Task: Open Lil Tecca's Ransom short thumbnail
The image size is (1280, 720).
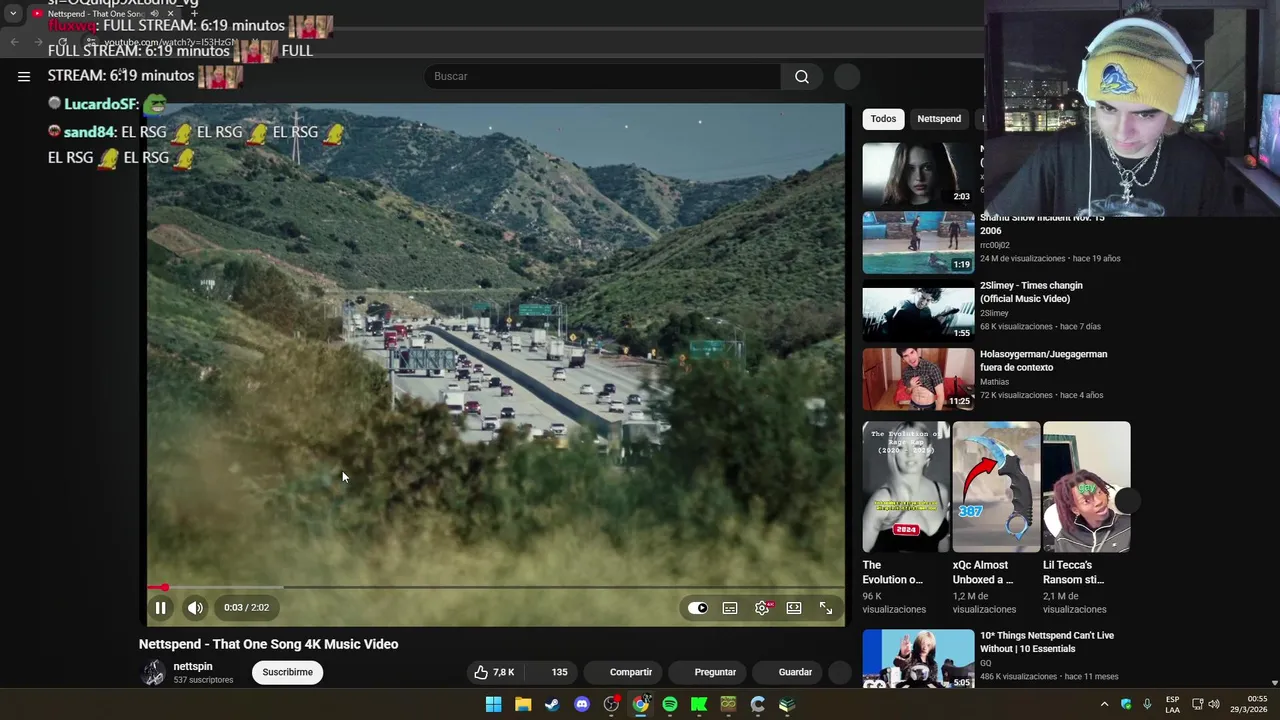Action: (1086, 487)
